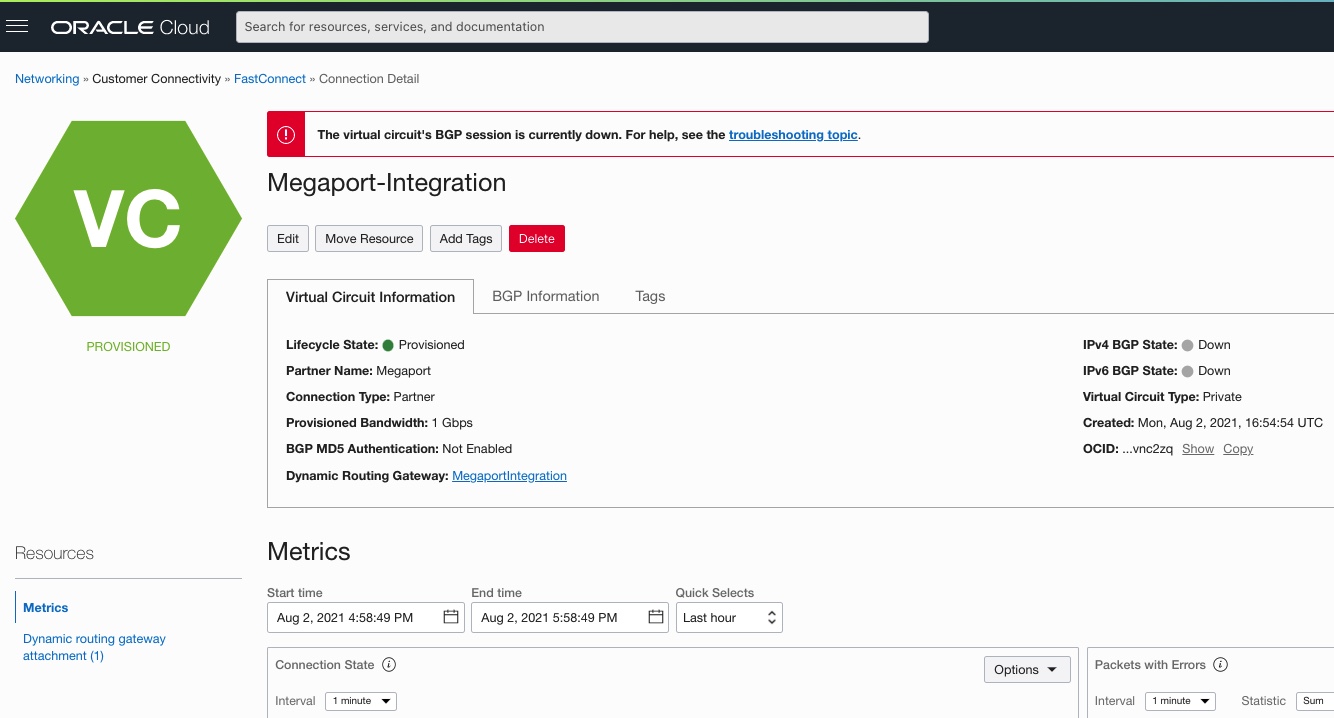Show the full OCID
Screen dimensions: 1334x718
coord(1198,449)
